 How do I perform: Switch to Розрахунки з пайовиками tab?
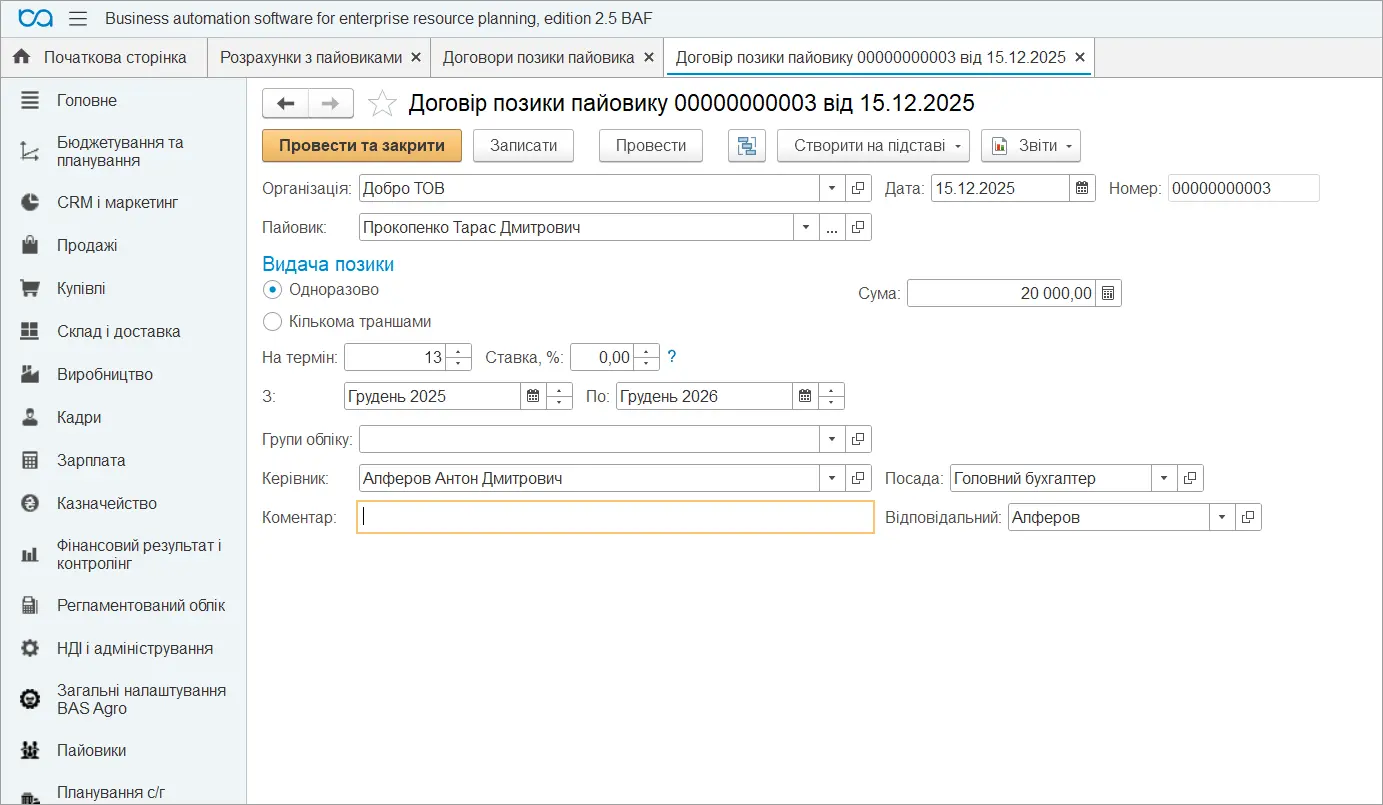click(x=311, y=58)
